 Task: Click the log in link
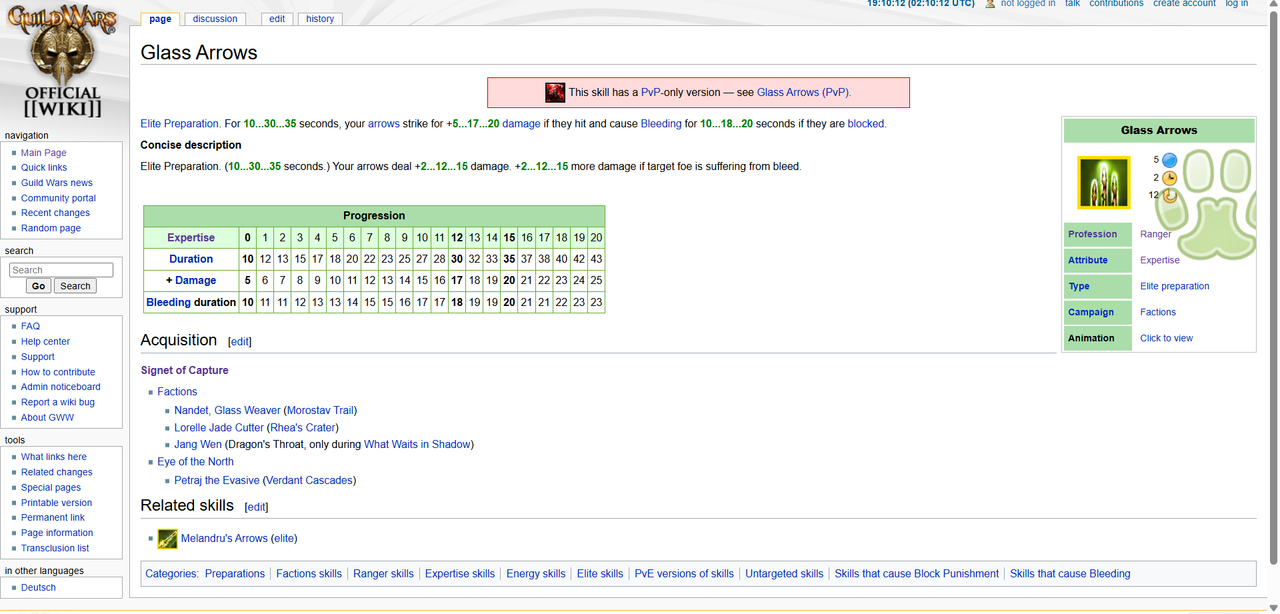1237,4
